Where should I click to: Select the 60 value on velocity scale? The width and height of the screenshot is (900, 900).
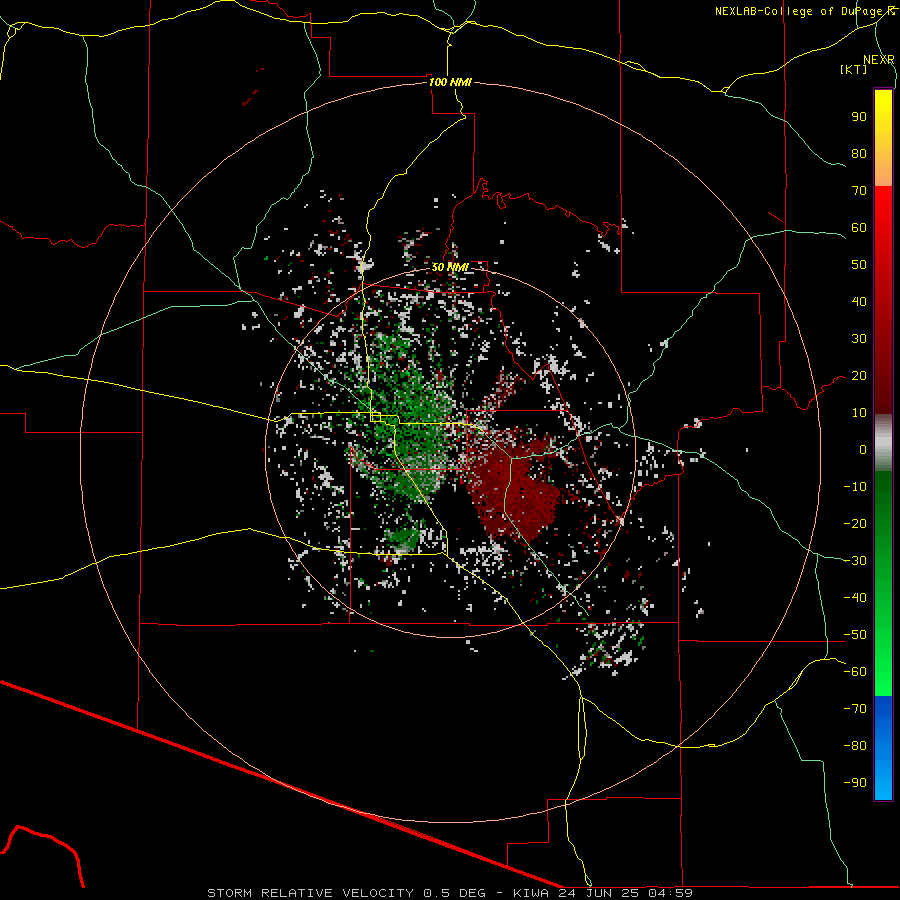(x=859, y=227)
